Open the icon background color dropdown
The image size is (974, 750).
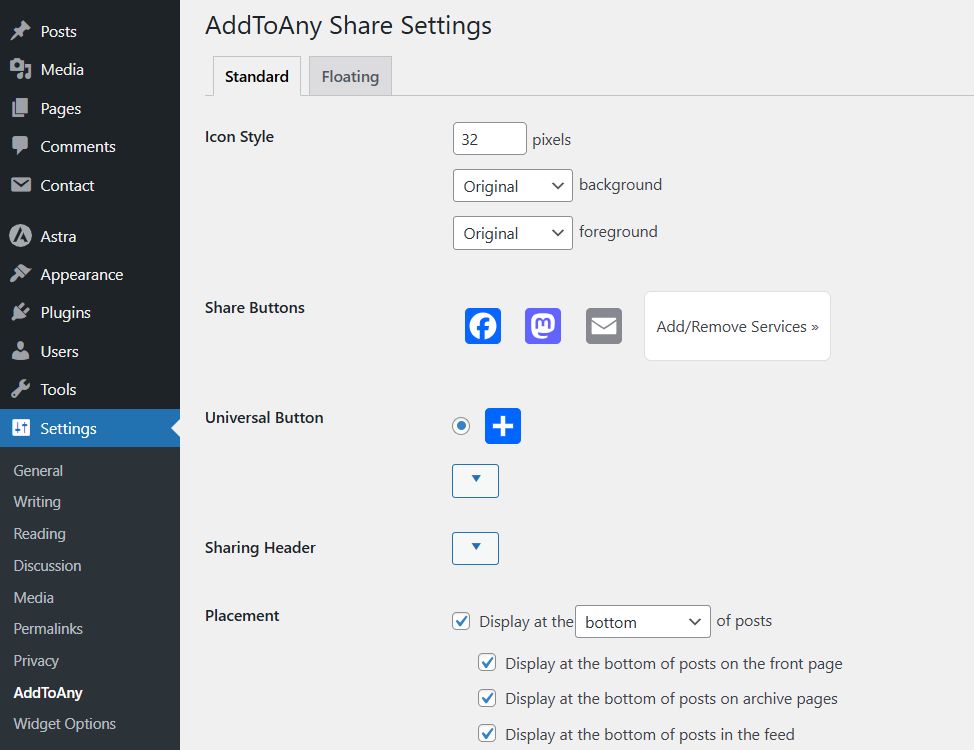(512, 186)
